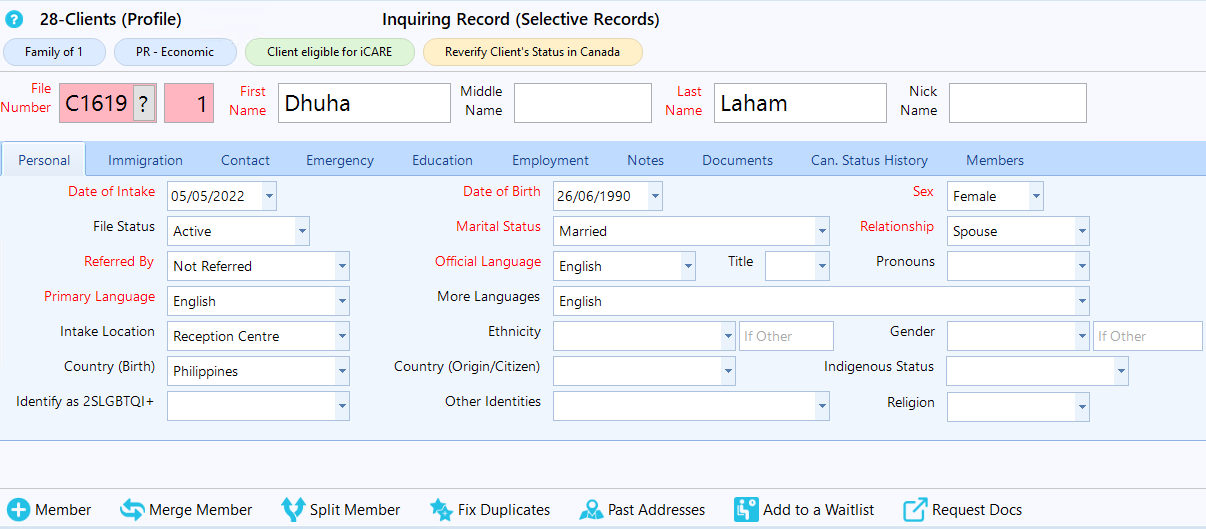This screenshot has width=1206, height=529.
Task: Switch to the Education tab
Action: [x=442, y=160]
